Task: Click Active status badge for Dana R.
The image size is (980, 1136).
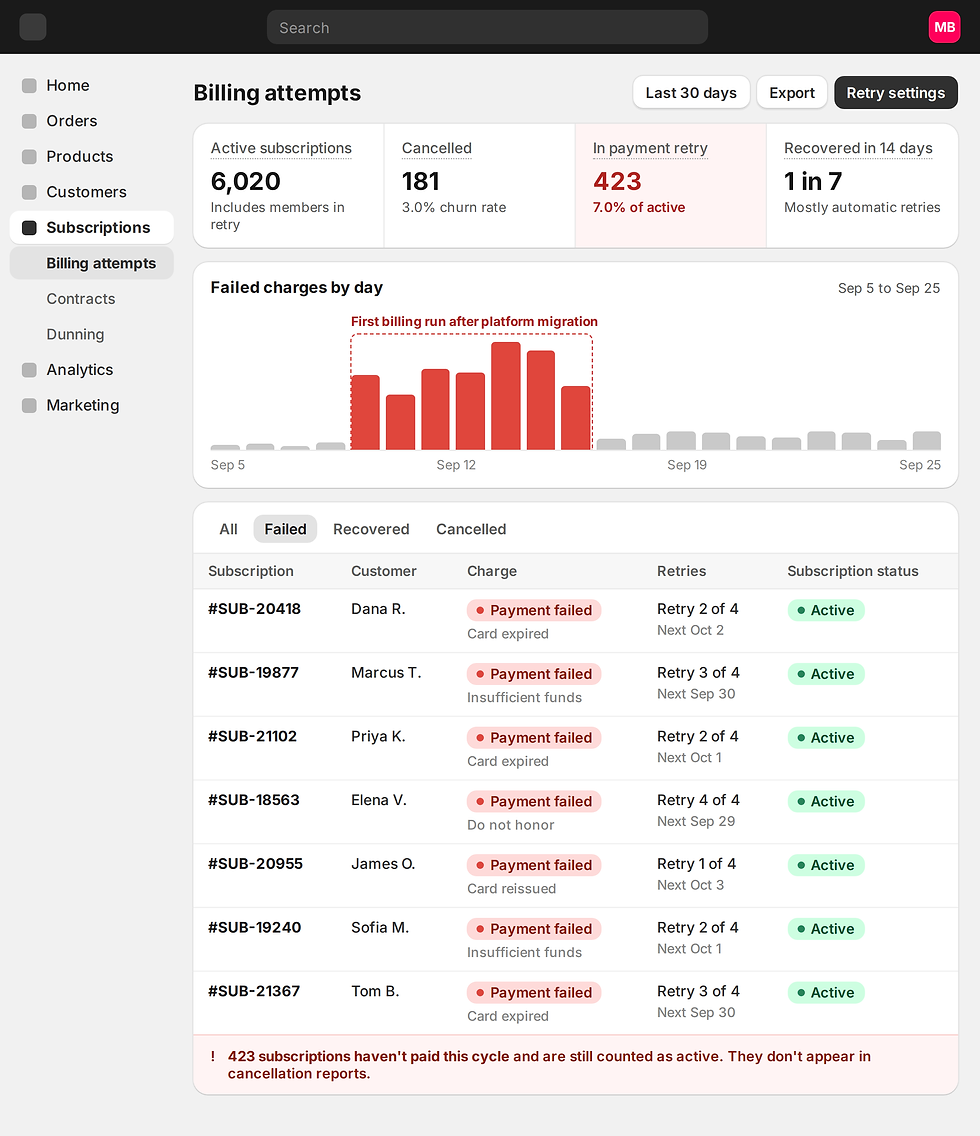Action: [826, 610]
